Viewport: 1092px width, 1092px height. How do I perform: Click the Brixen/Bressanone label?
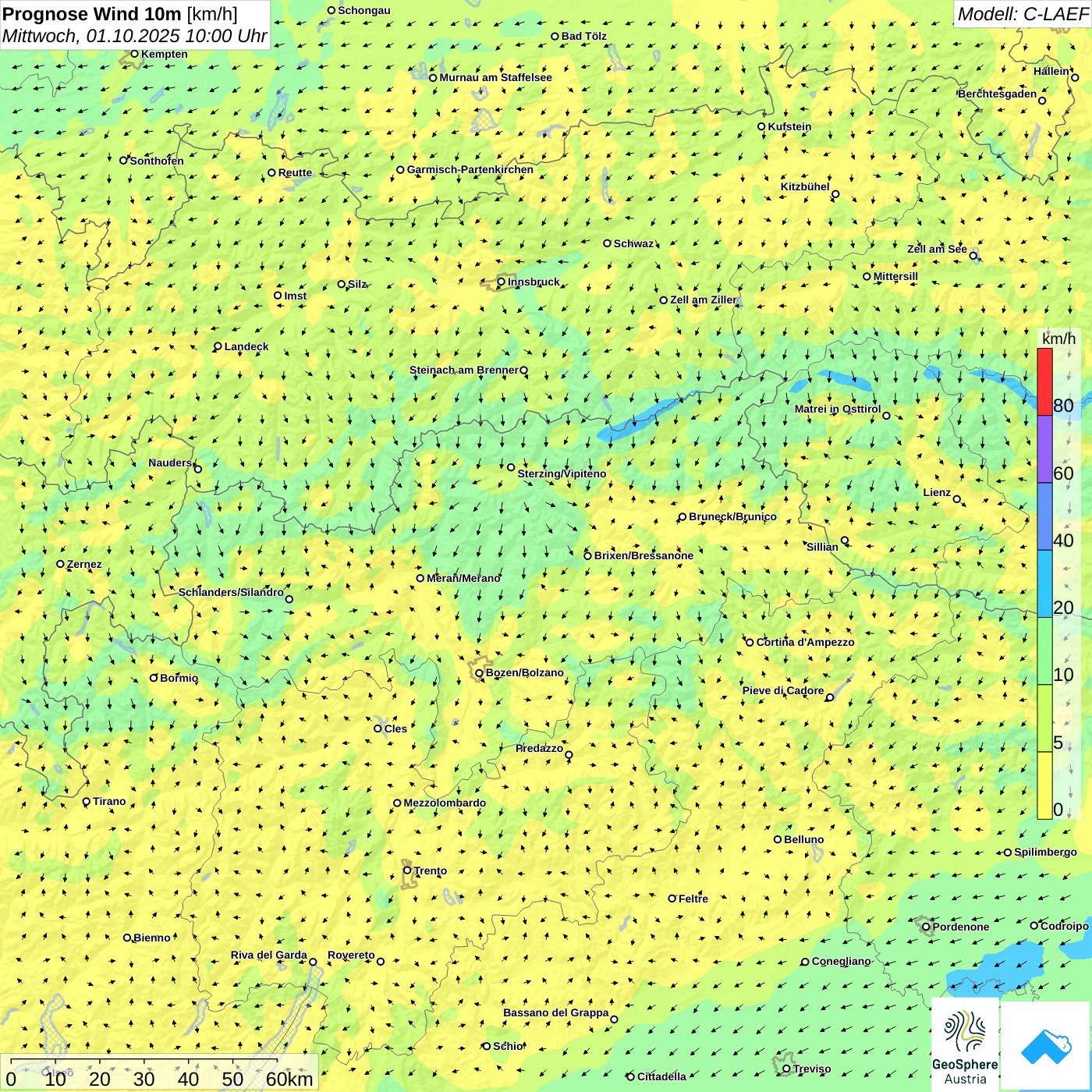(x=643, y=555)
